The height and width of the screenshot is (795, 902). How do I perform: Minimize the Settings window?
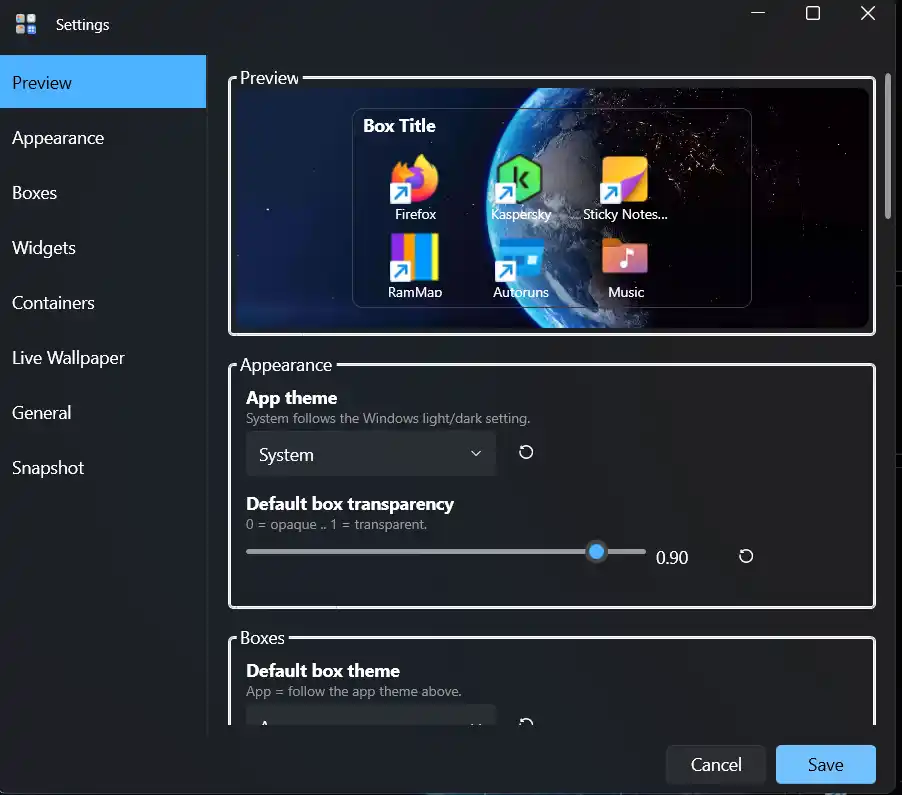point(758,13)
